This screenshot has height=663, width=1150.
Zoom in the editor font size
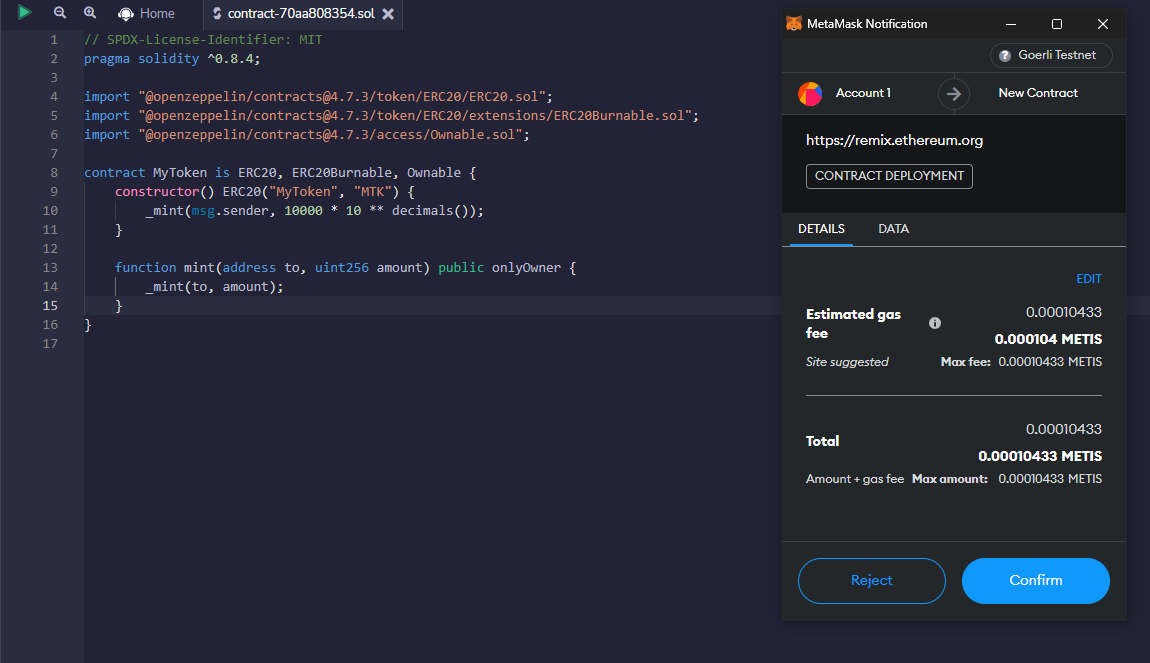[90, 13]
